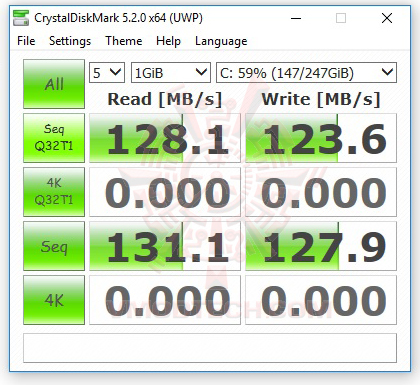Start the plain Seq test
This screenshot has height=385, width=420.
coord(54,246)
